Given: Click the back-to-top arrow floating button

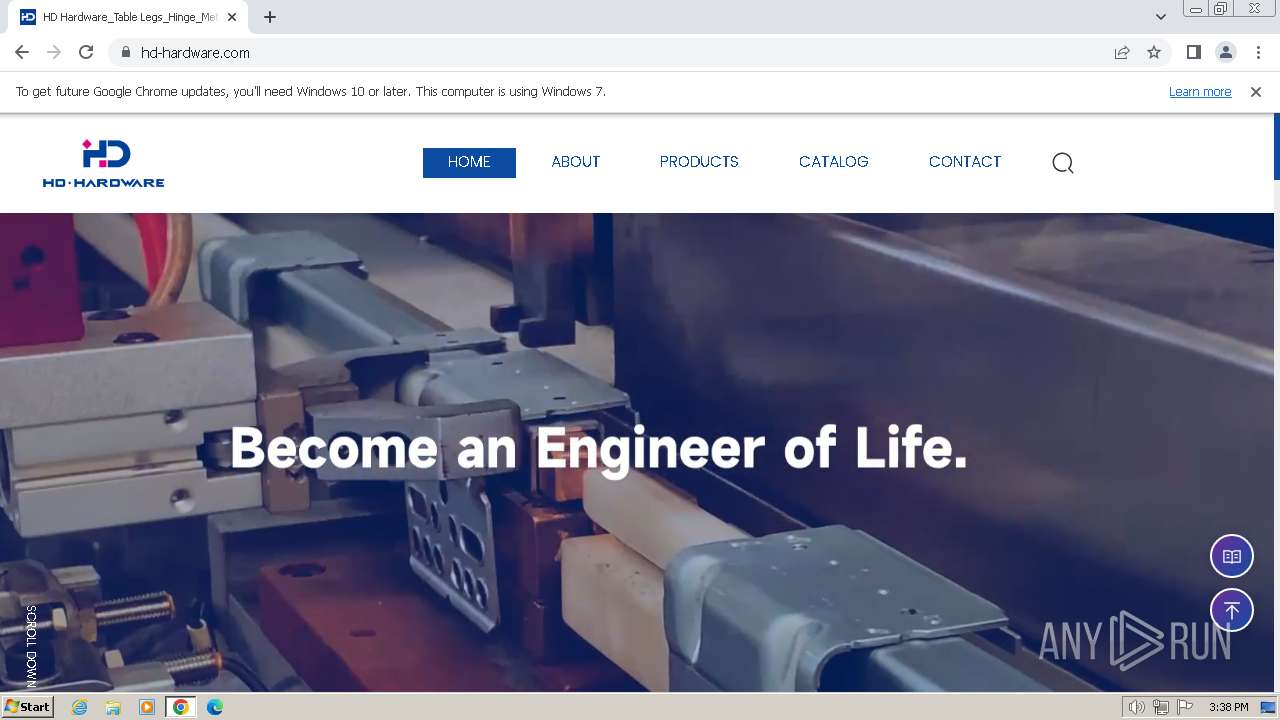Looking at the screenshot, I should 1232,610.
